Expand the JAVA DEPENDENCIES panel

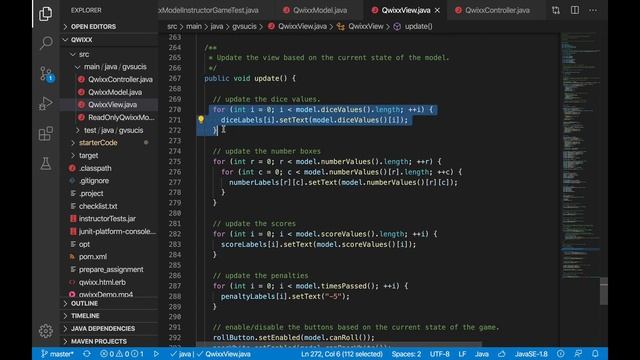tap(102, 329)
